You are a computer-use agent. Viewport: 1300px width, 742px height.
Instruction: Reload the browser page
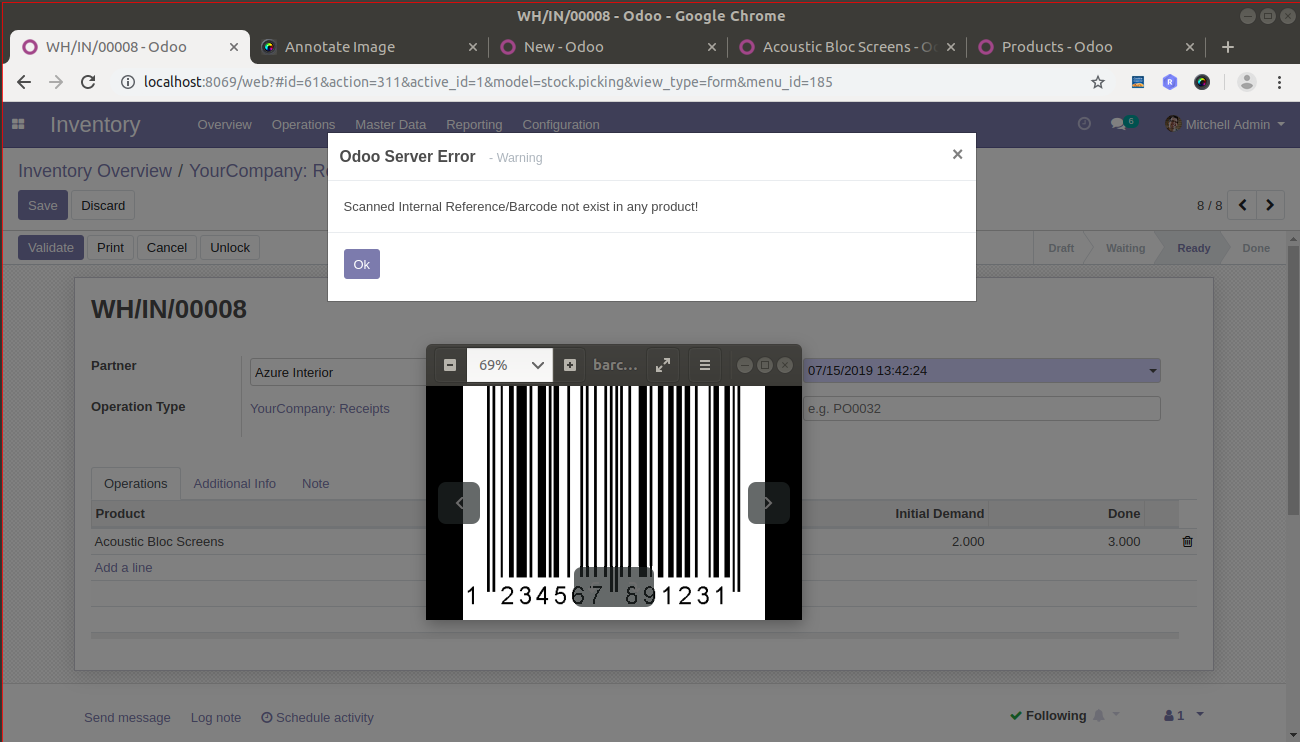(x=88, y=82)
